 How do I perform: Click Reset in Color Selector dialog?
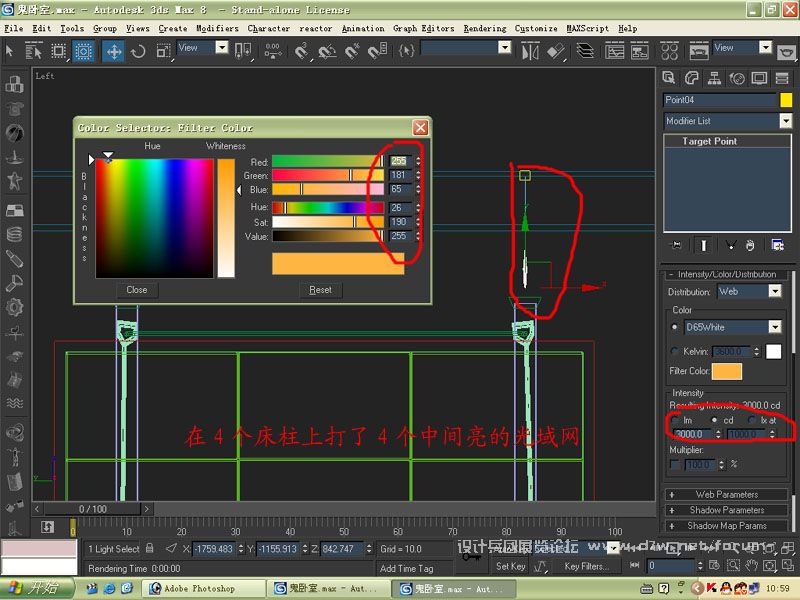coord(320,290)
